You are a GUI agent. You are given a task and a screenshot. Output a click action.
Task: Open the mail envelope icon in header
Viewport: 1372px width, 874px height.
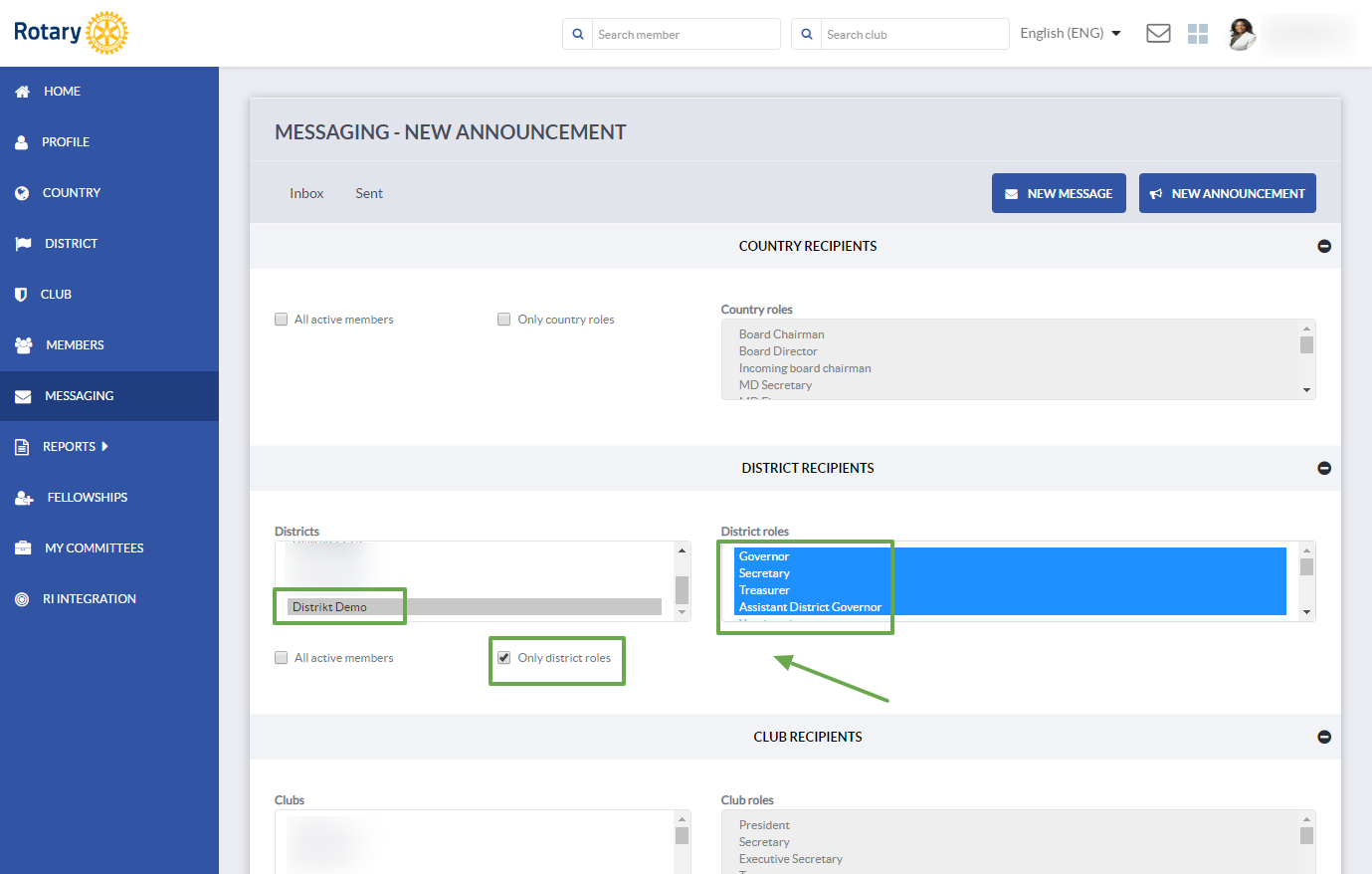[x=1158, y=34]
